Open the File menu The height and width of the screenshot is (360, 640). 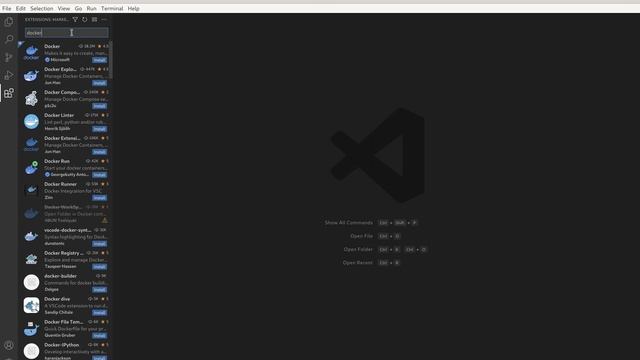[x=7, y=8]
